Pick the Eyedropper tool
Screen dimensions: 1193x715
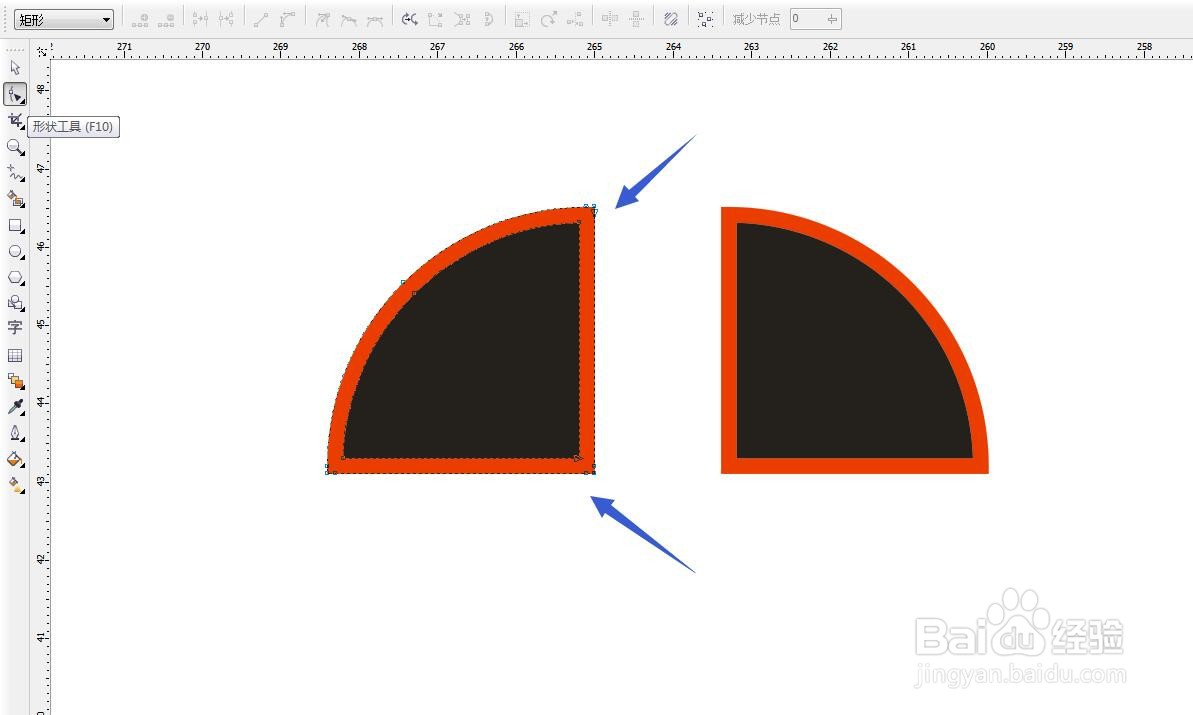[15, 407]
